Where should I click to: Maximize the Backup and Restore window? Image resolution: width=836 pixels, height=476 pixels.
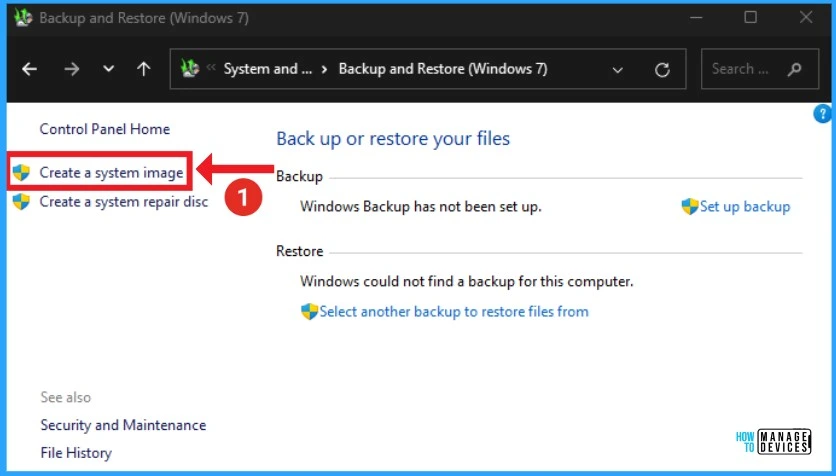751,18
